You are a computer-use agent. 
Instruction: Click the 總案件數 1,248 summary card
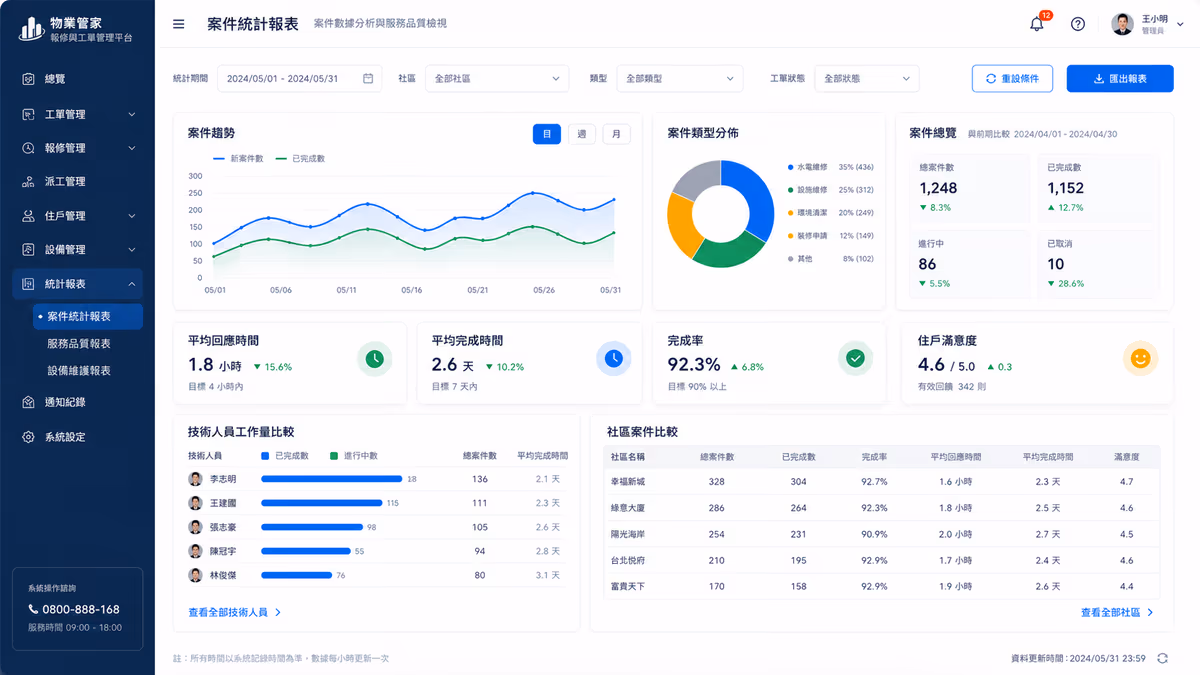pyautogui.click(x=969, y=188)
